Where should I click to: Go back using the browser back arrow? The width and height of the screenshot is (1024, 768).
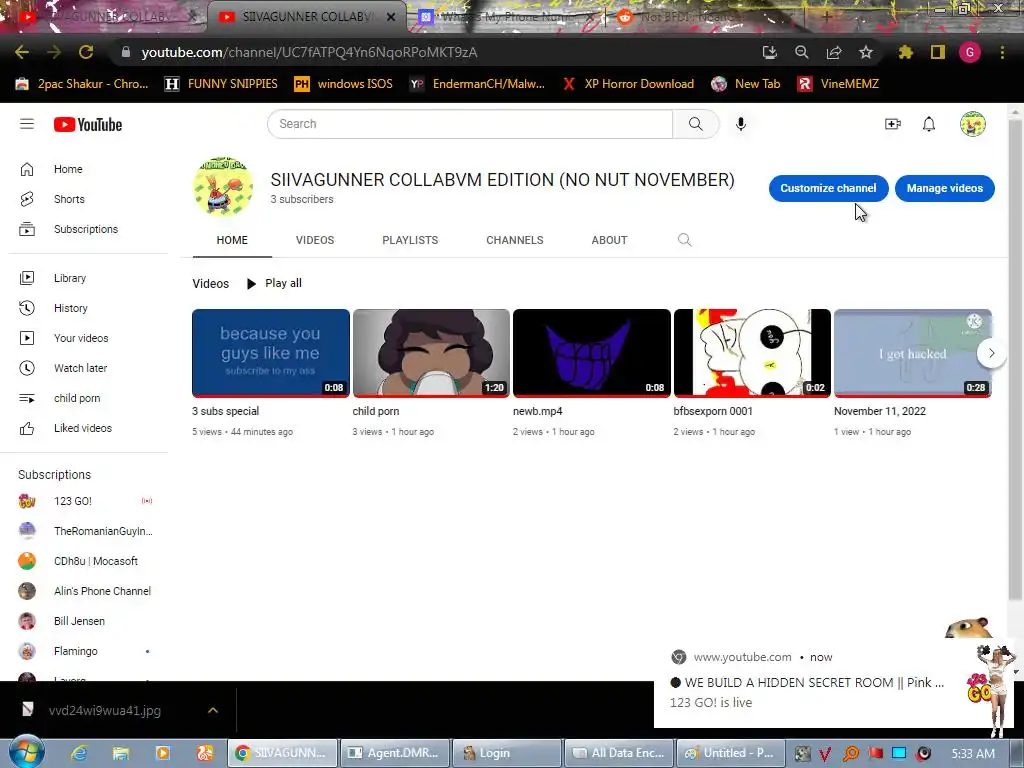tap(22, 52)
